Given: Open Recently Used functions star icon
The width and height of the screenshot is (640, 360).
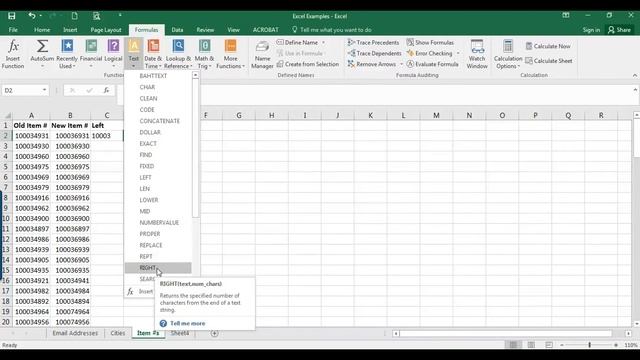Looking at the screenshot, I should [x=67, y=46].
